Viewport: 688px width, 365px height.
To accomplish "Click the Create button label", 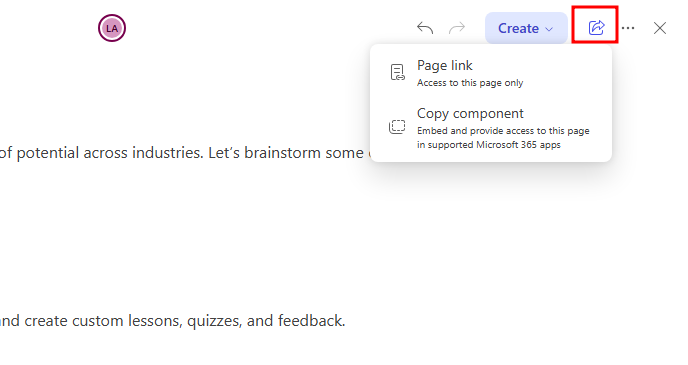I will click(x=518, y=29).
